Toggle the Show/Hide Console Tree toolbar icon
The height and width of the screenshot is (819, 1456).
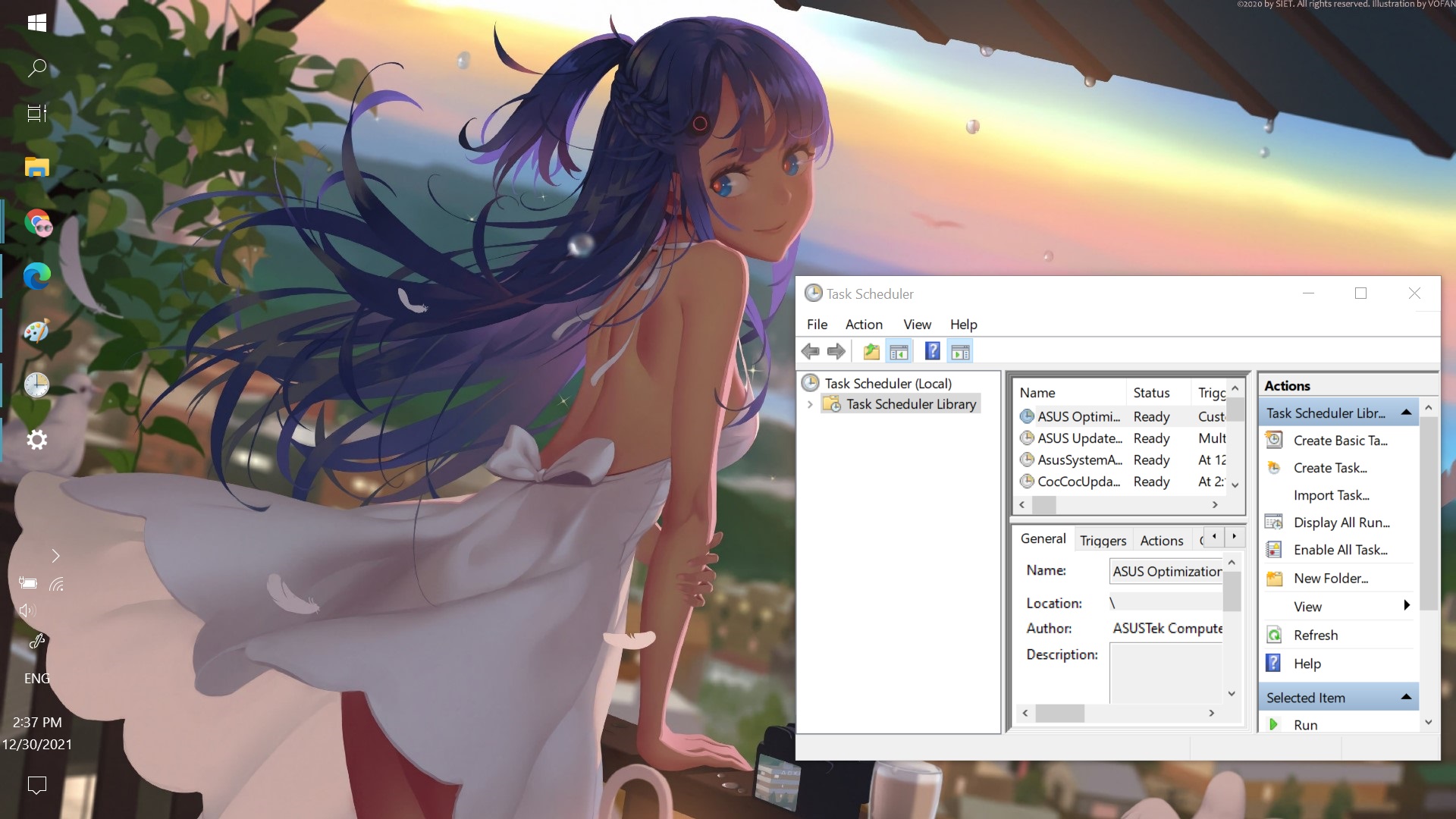[x=899, y=352]
